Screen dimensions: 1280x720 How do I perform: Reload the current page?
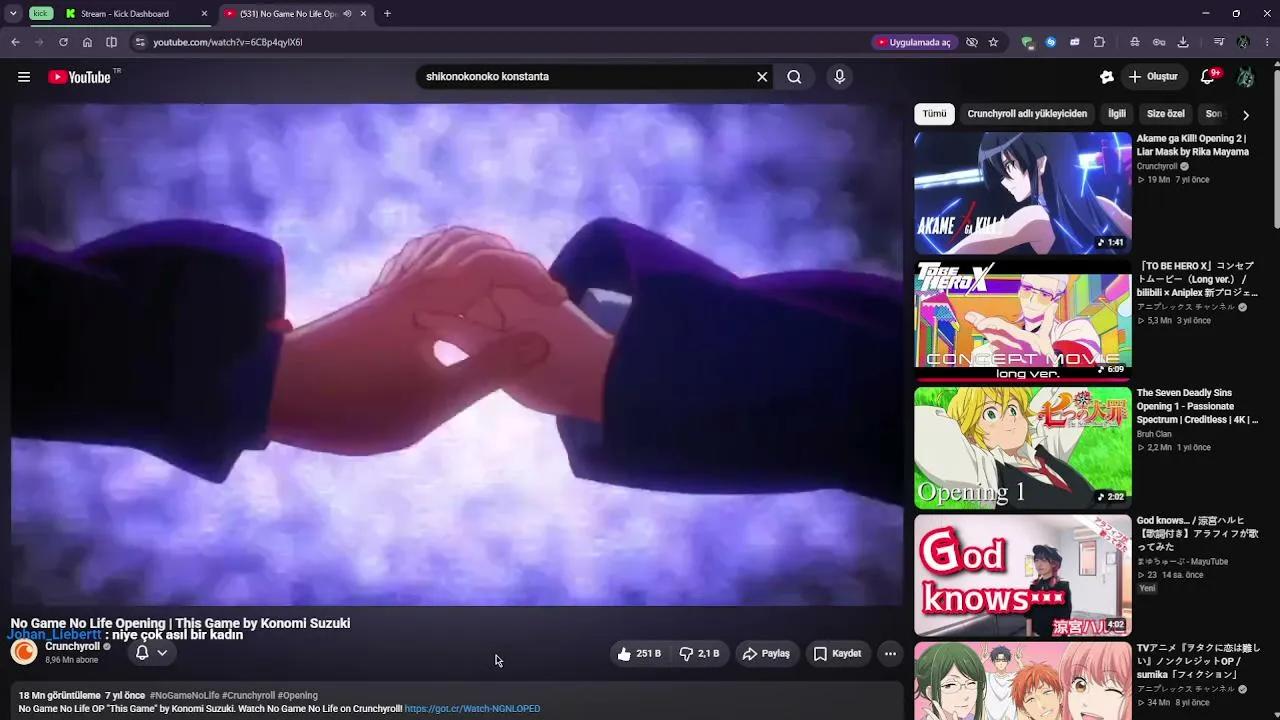[63, 42]
